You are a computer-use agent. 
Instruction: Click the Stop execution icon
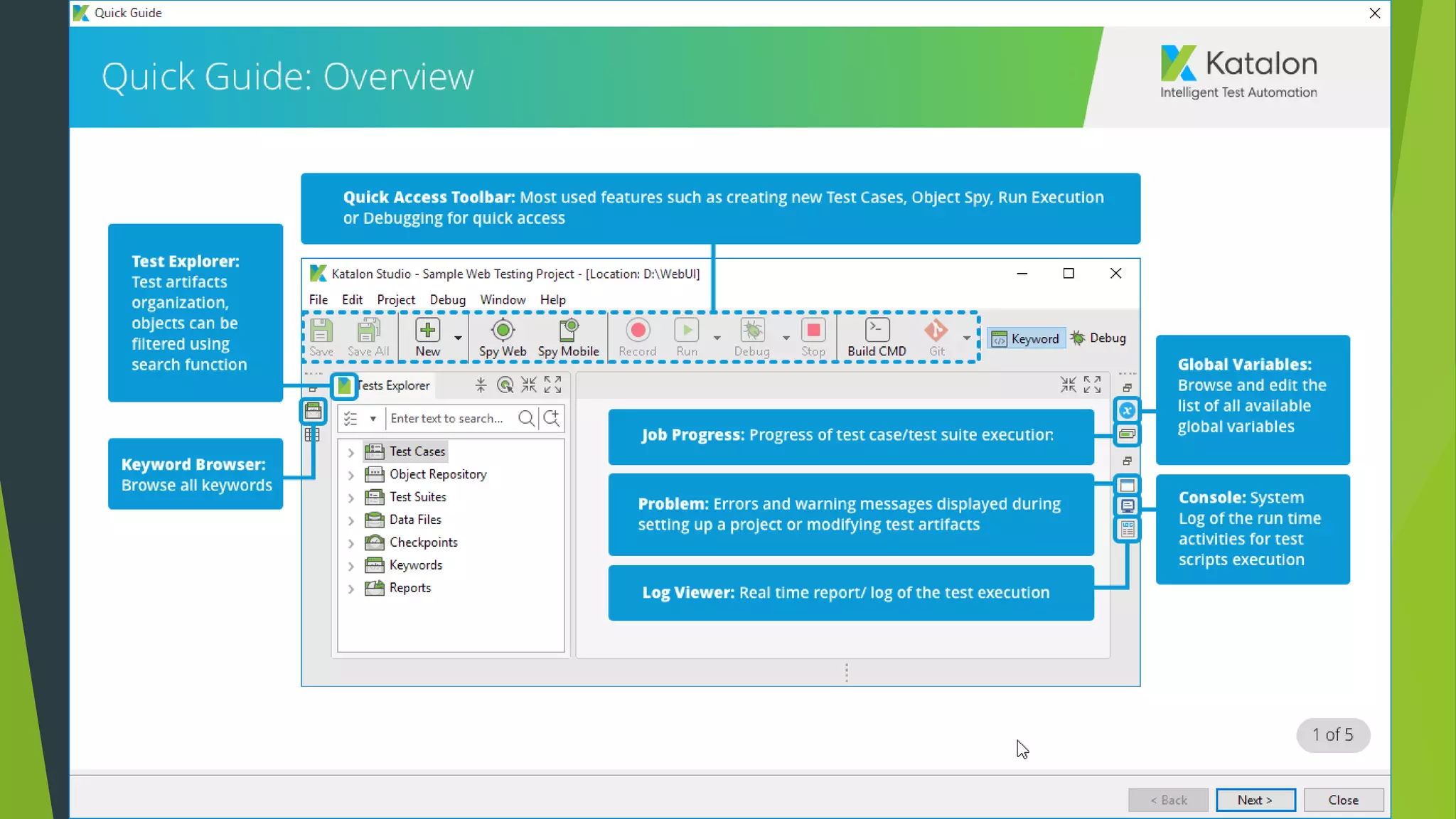[x=813, y=331]
